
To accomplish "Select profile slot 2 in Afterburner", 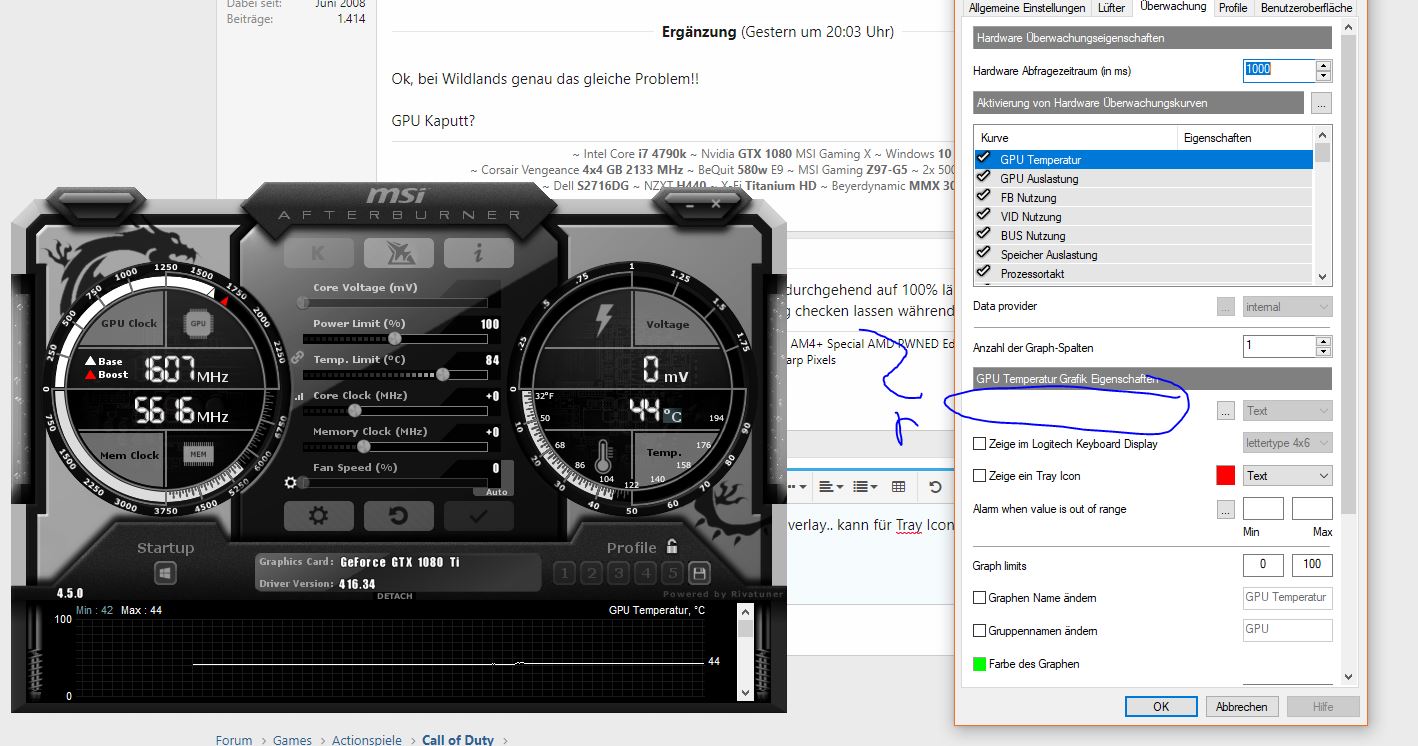I will pyautogui.click(x=591, y=573).
